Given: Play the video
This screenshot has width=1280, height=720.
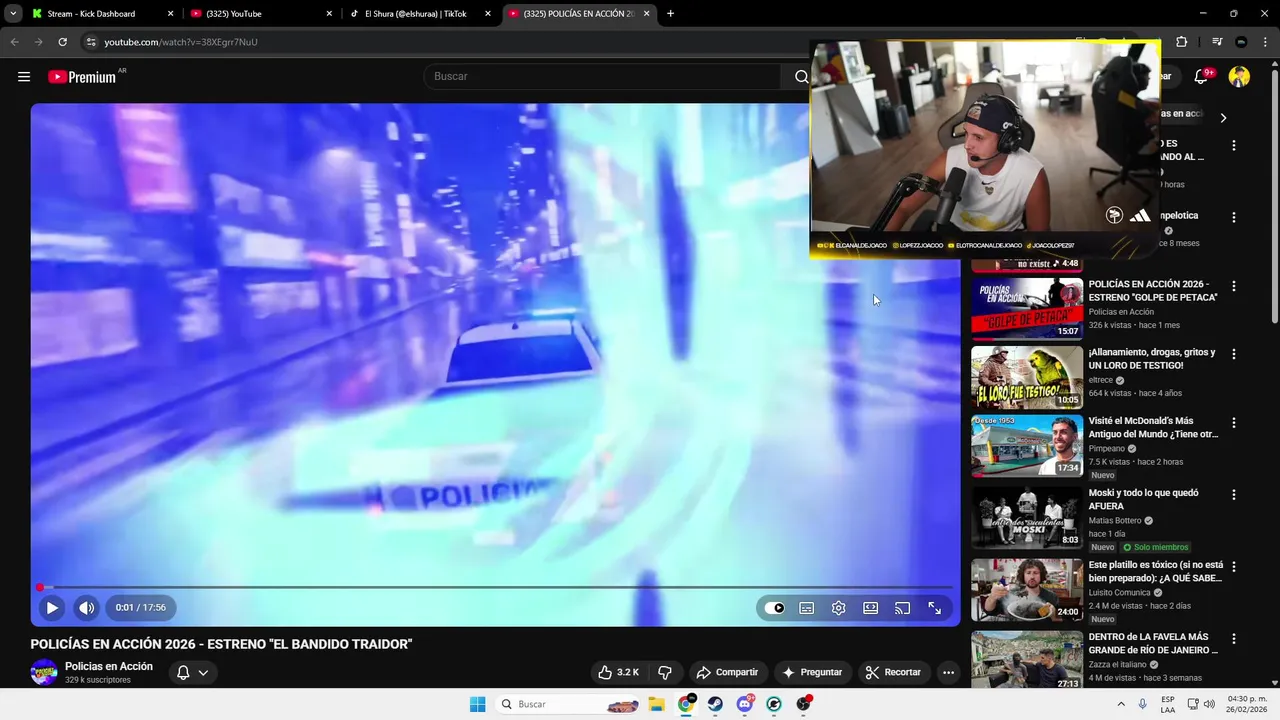Looking at the screenshot, I should 52,608.
